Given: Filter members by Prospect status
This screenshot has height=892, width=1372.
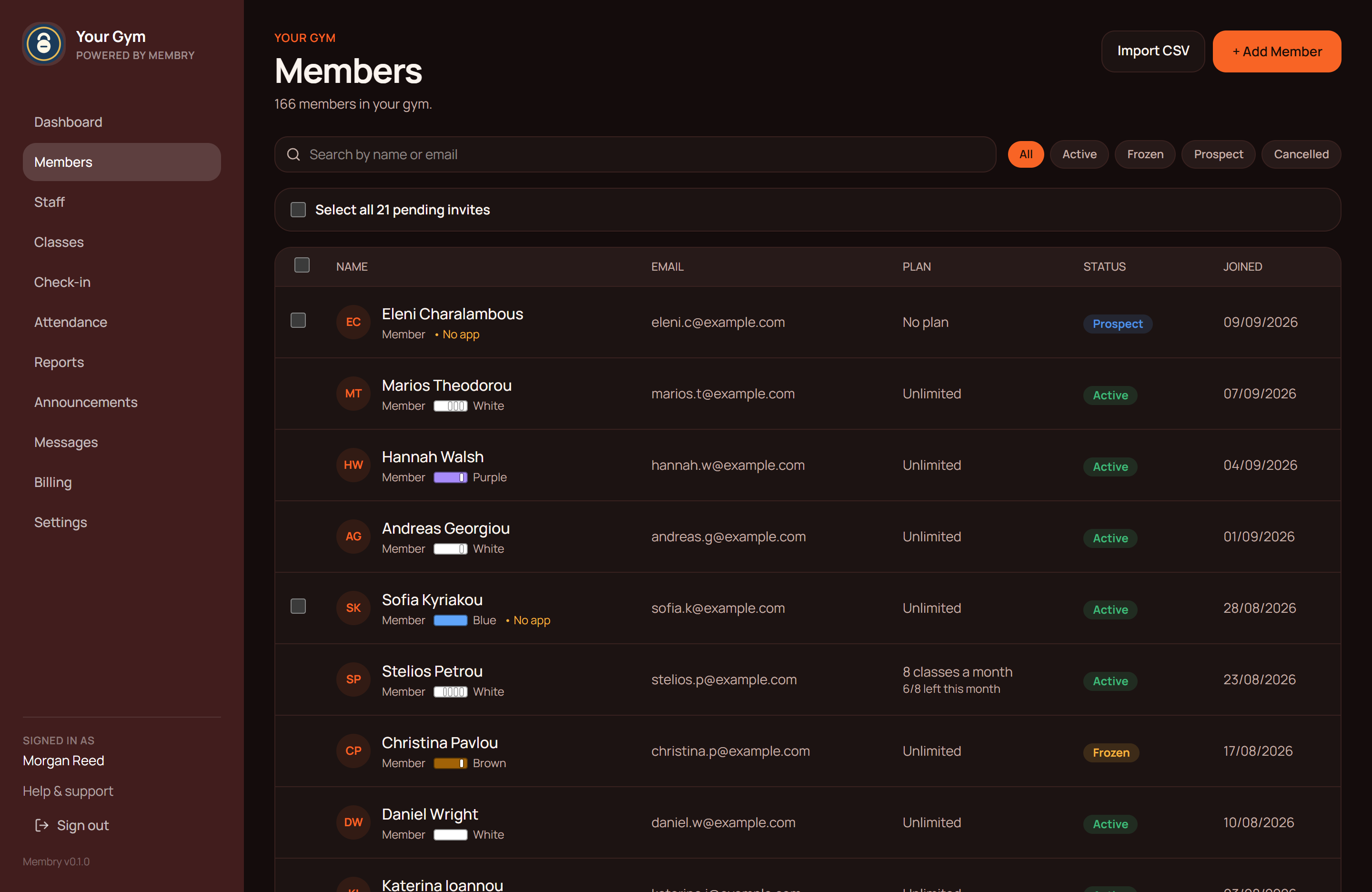Looking at the screenshot, I should click(x=1218, y=154).
